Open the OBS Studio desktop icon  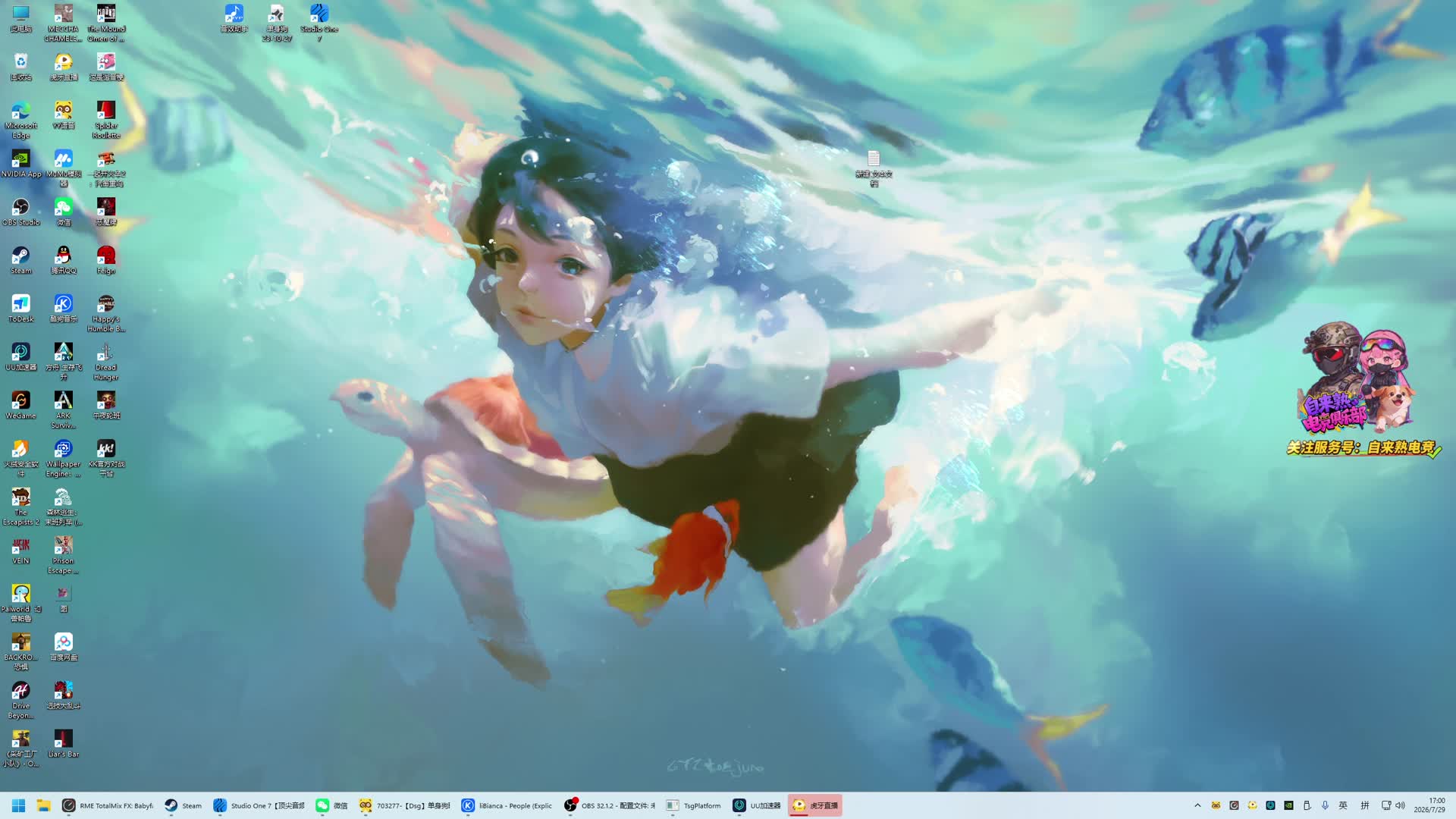20,212
